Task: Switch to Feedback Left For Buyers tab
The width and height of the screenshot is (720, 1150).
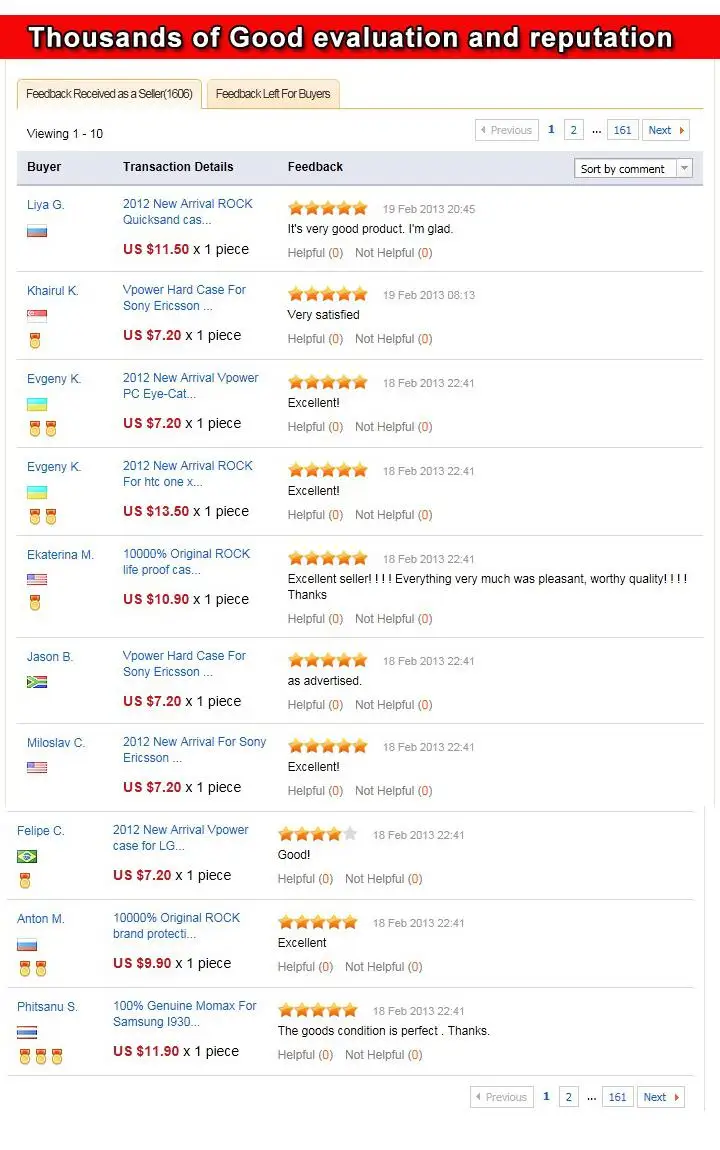Action: pyautogui.click(x=273, y=94)
